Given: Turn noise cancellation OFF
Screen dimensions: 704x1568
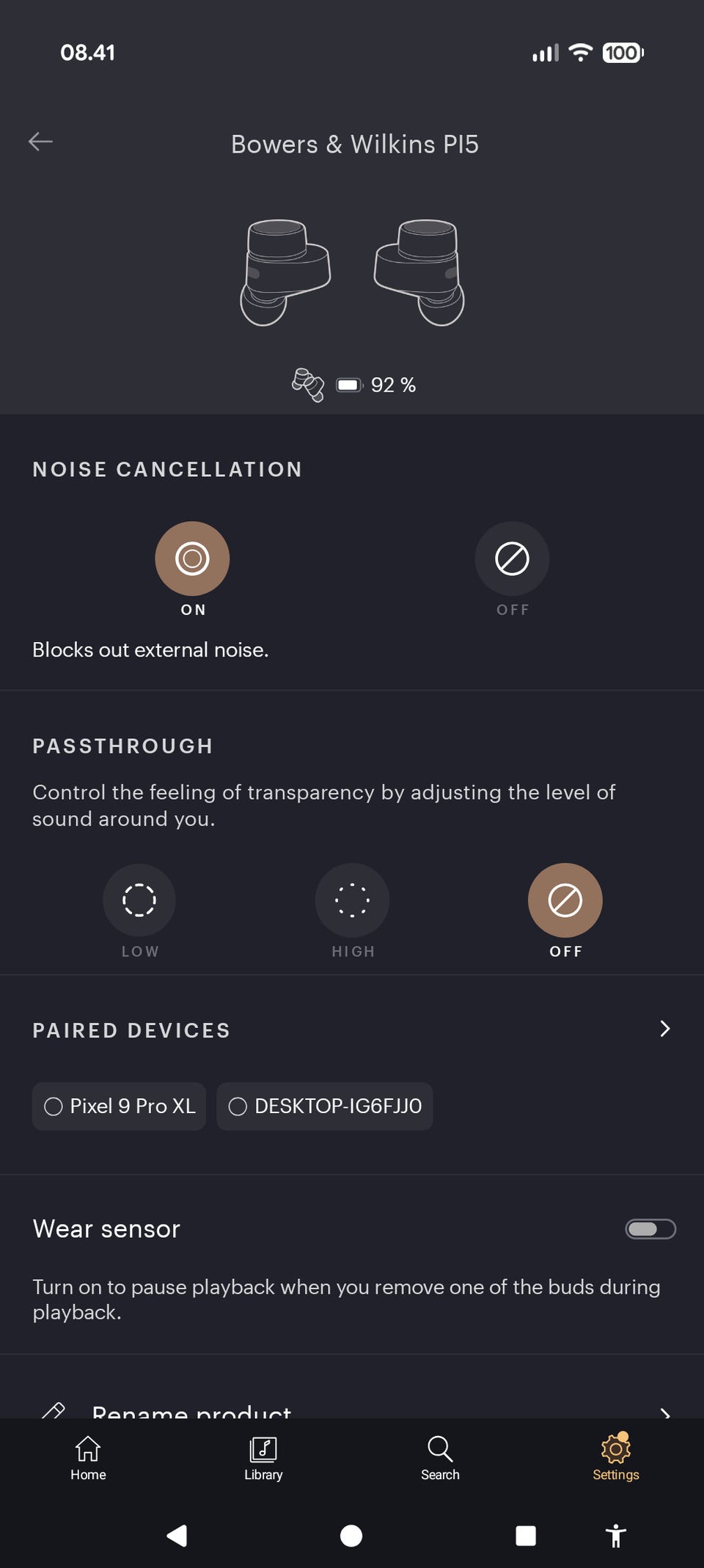Looking at the screenshot, I should [x=512, y=558].
